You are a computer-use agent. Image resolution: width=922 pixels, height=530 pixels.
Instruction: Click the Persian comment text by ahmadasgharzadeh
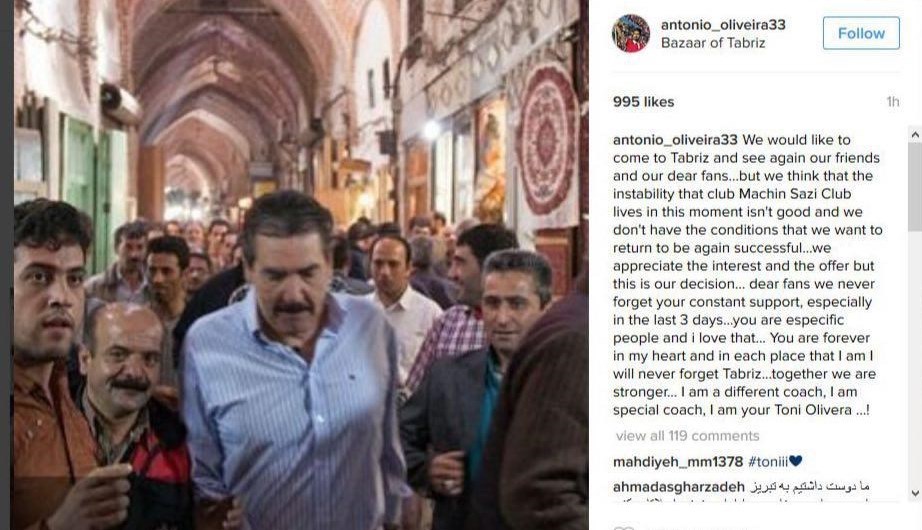810,487
